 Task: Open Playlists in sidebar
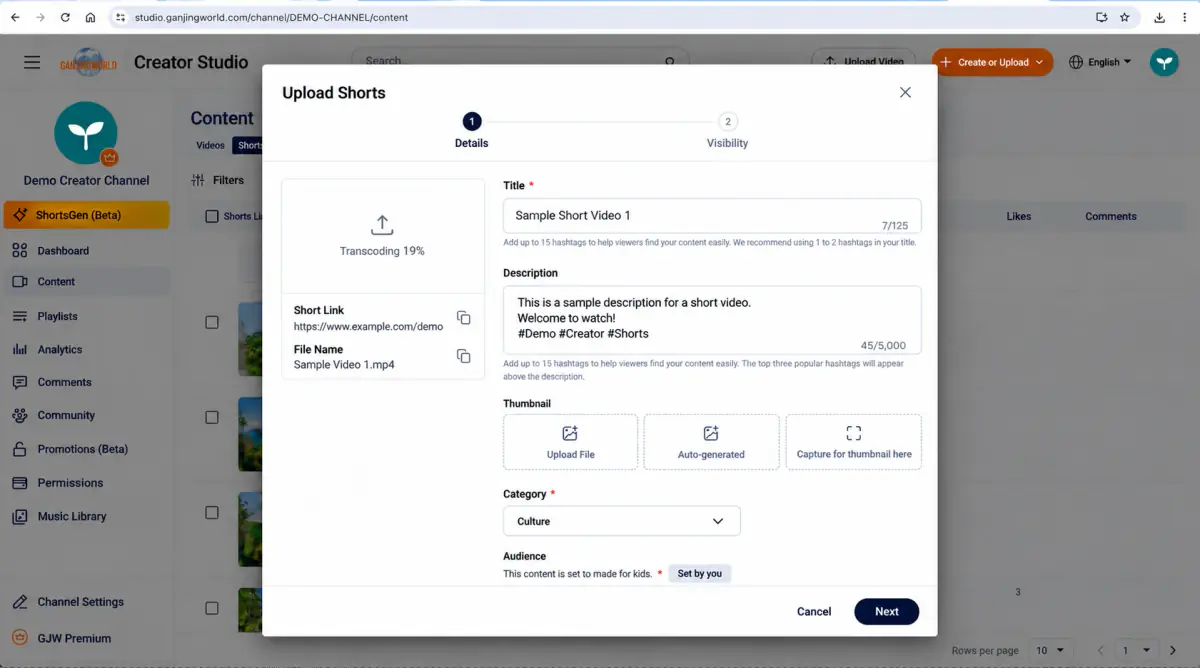(86, 316)
